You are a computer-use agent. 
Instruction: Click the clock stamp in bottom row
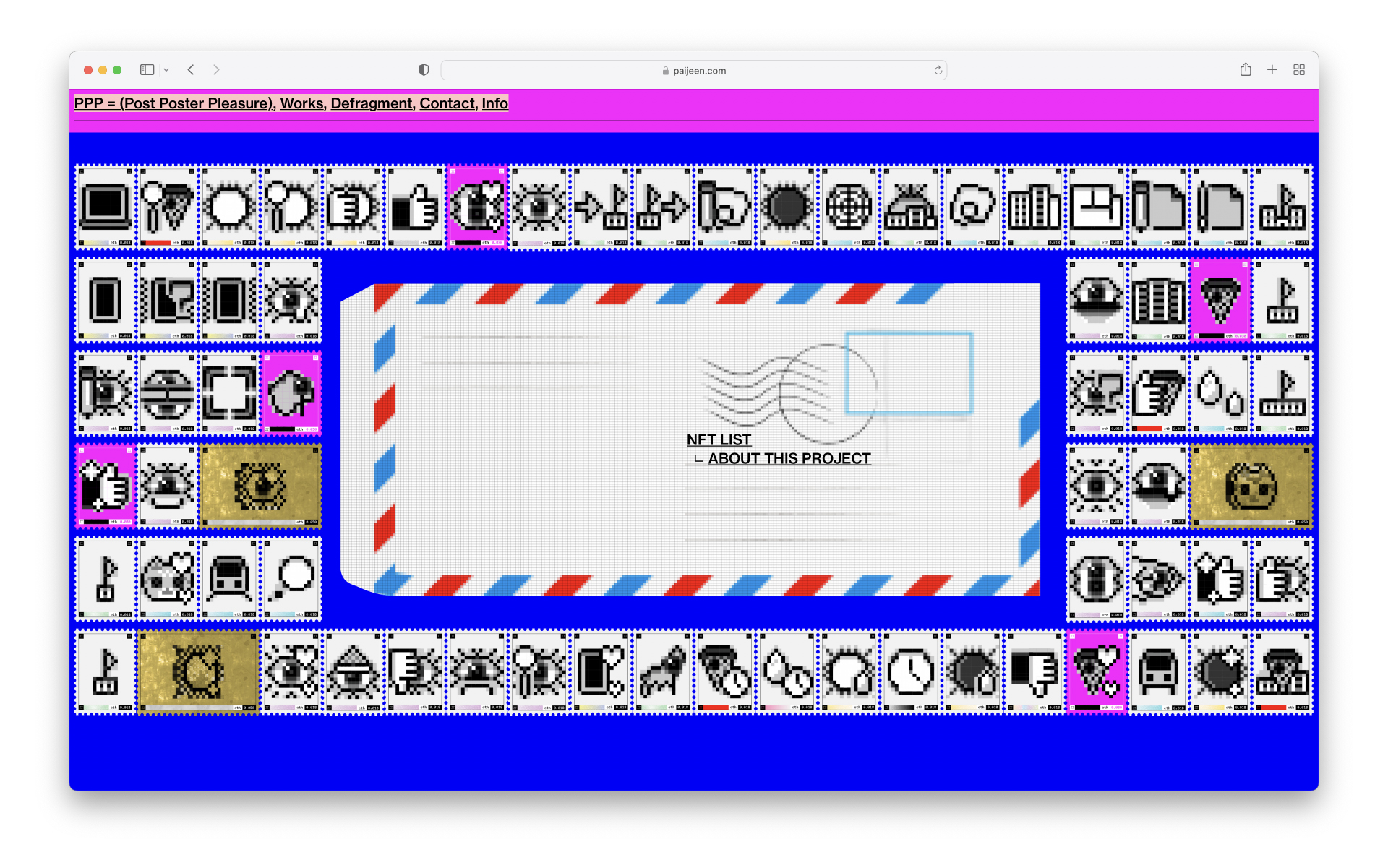(910, 672)
